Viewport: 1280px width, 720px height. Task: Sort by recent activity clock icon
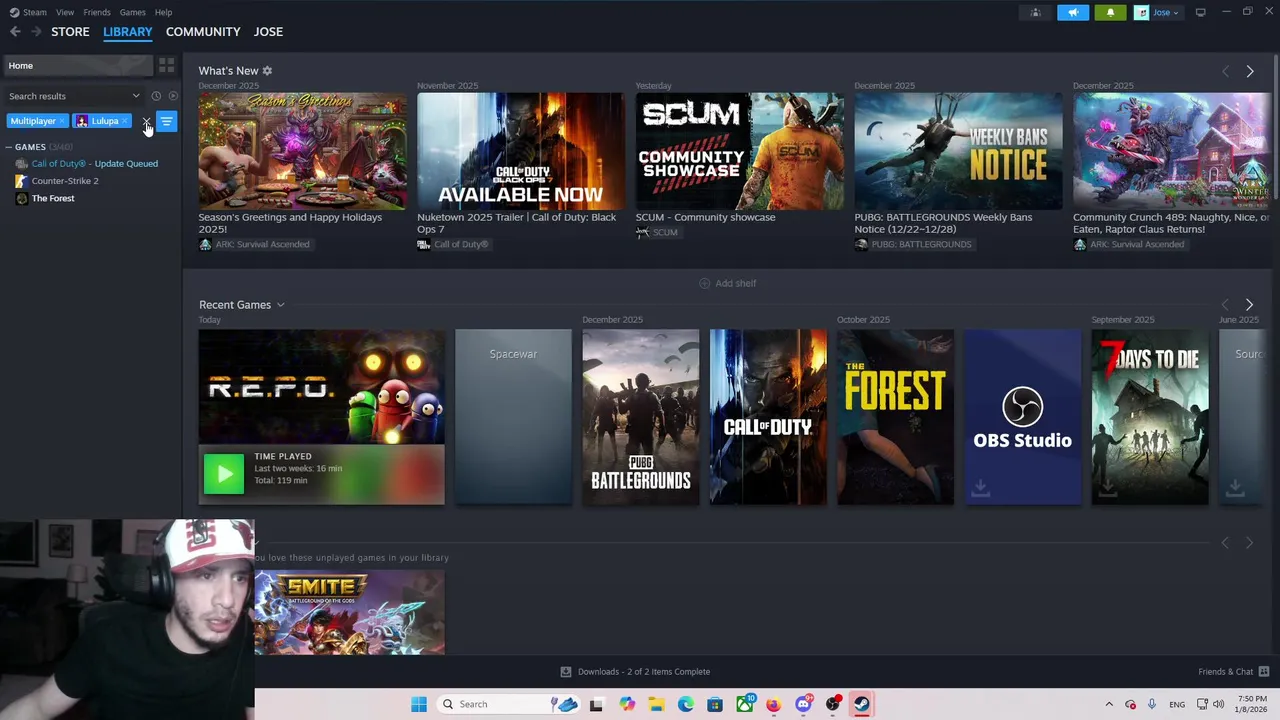click(x=156, y=96)
